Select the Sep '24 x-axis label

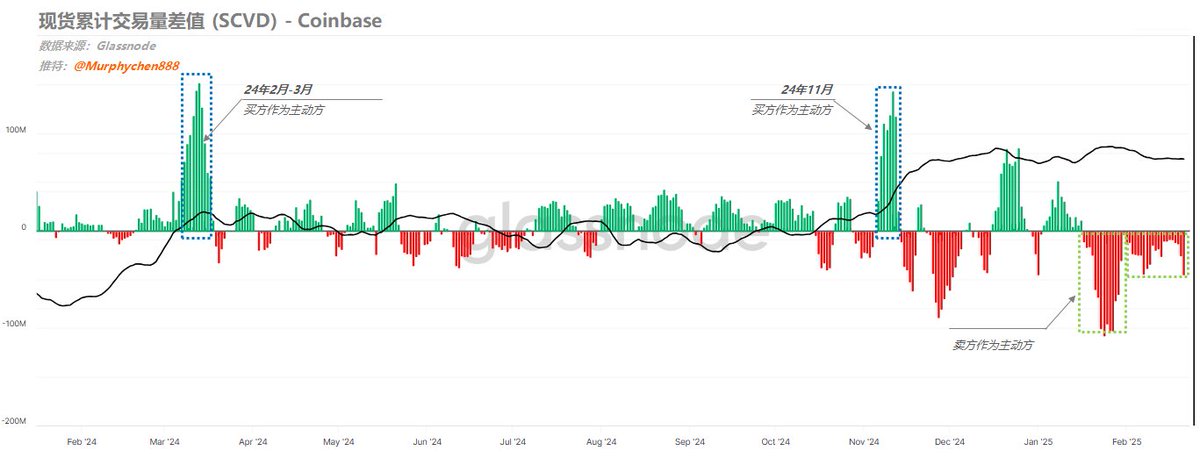click(689, 441)
